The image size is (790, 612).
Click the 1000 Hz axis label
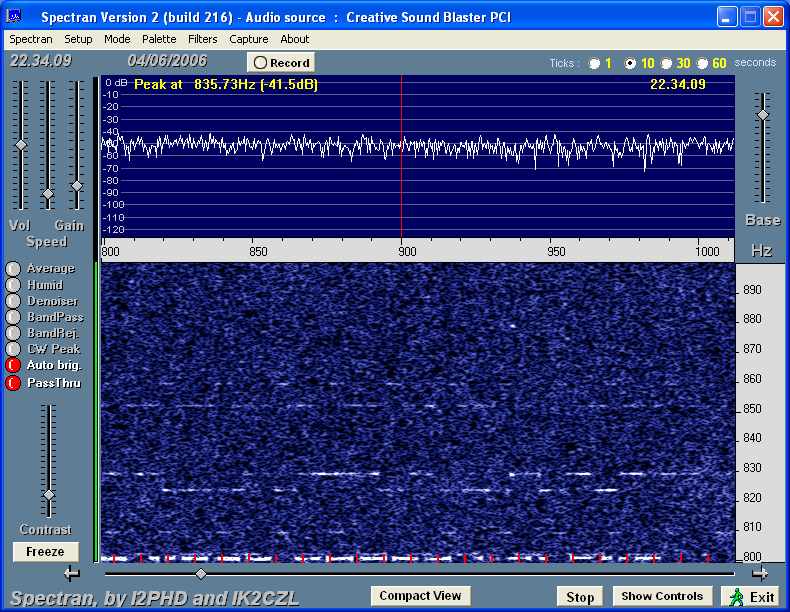[707, 251]
